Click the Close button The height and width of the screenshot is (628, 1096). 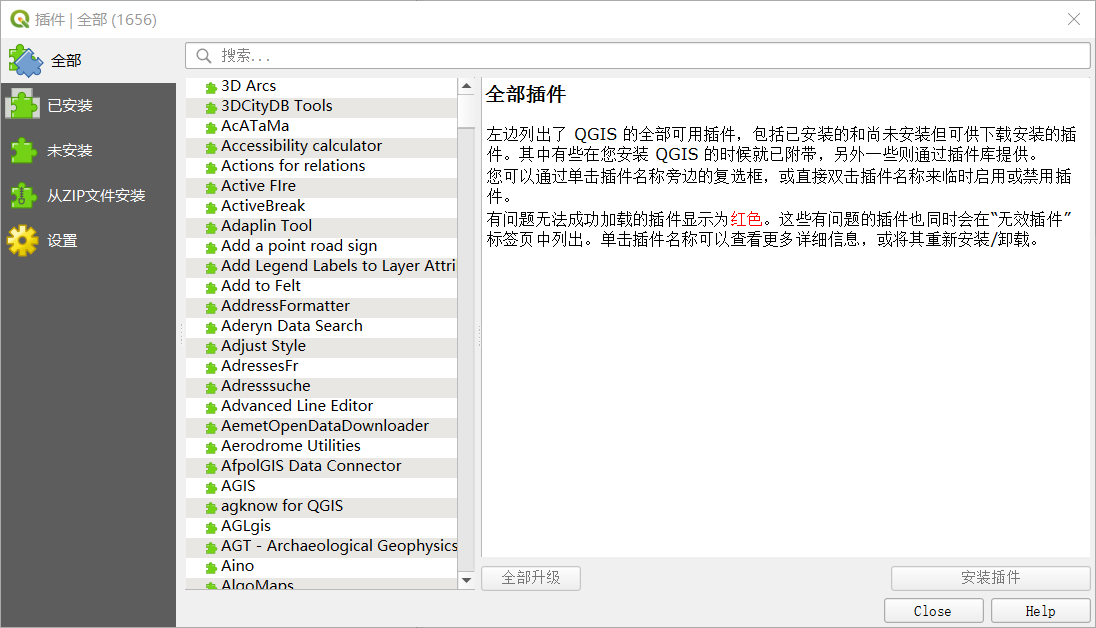(x=933, y=611)
